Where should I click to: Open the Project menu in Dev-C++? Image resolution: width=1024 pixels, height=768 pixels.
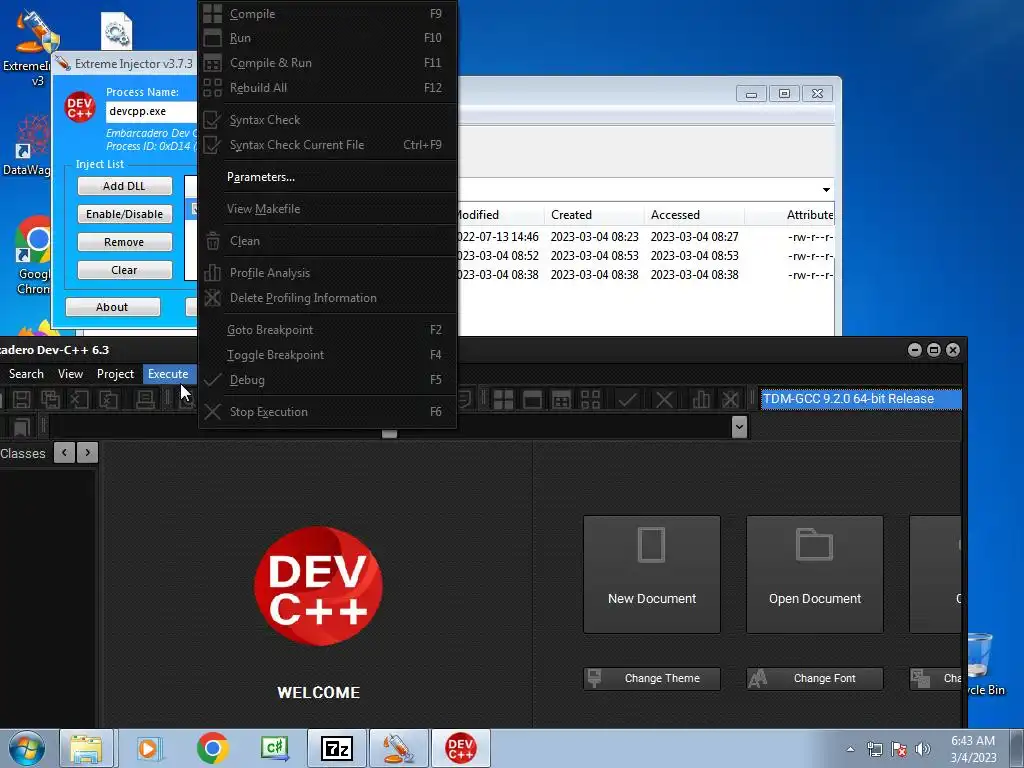point(115,374)
